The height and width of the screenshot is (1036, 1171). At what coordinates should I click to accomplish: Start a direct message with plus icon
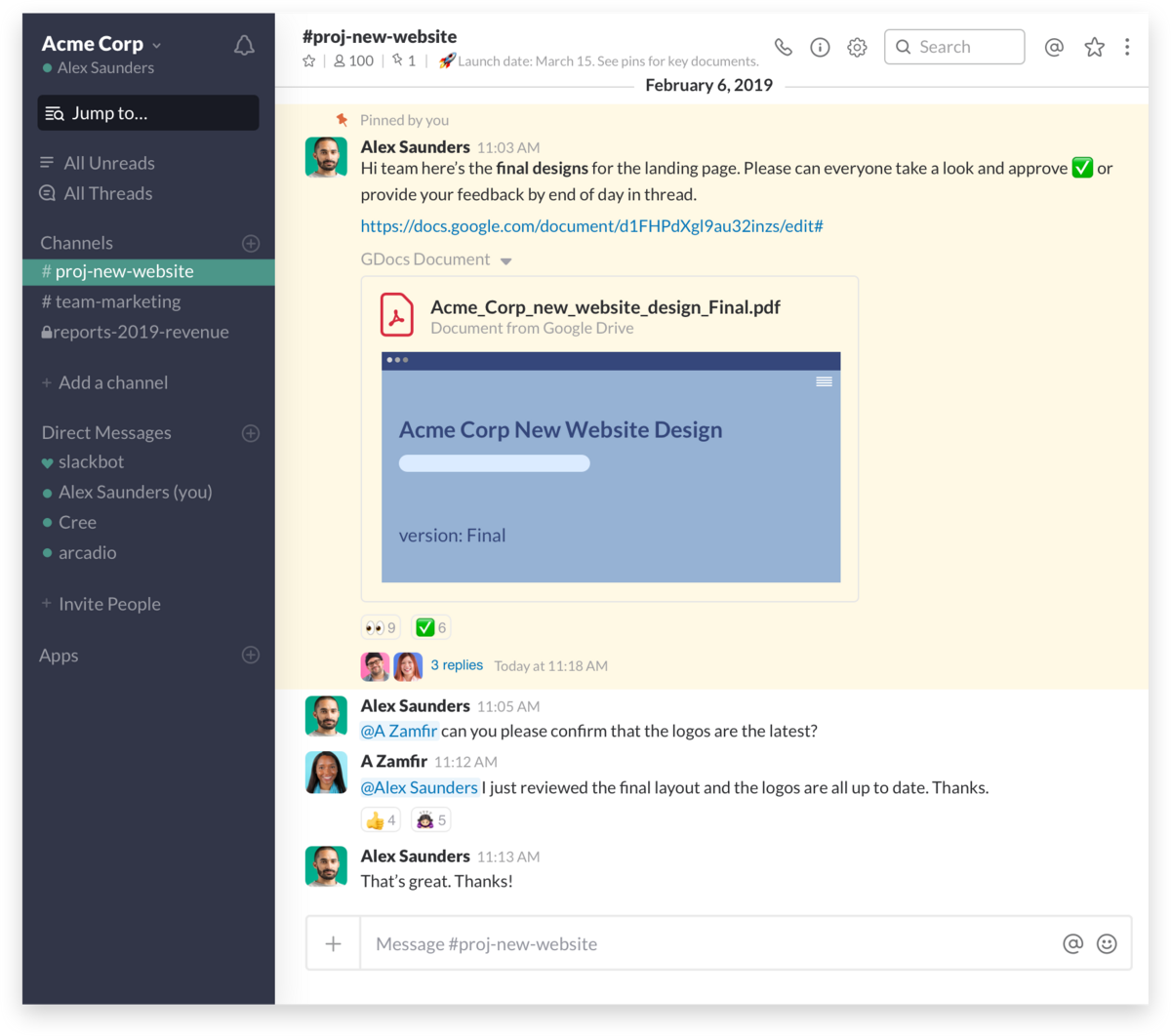coord(251,432)
